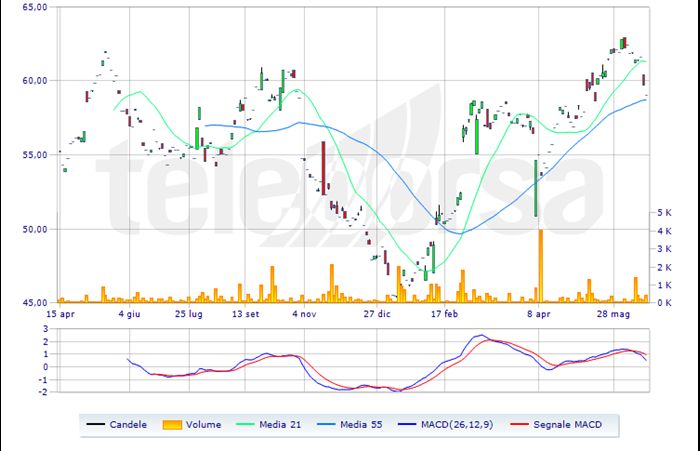This screenshot has height=451, width=700.
Task: Click the 25 lug date label
Action: pos(188,314)
